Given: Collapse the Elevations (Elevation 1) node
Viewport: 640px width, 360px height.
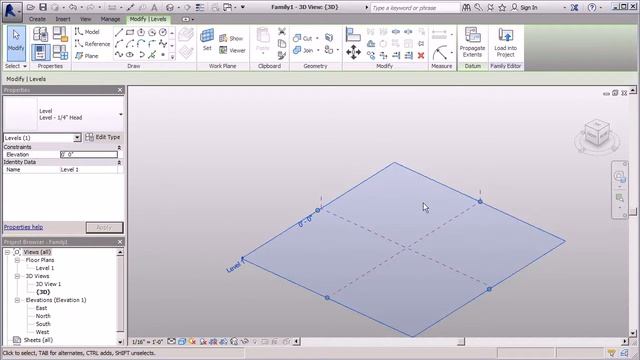Looking at the screenshot, I should tap(17, 300).
